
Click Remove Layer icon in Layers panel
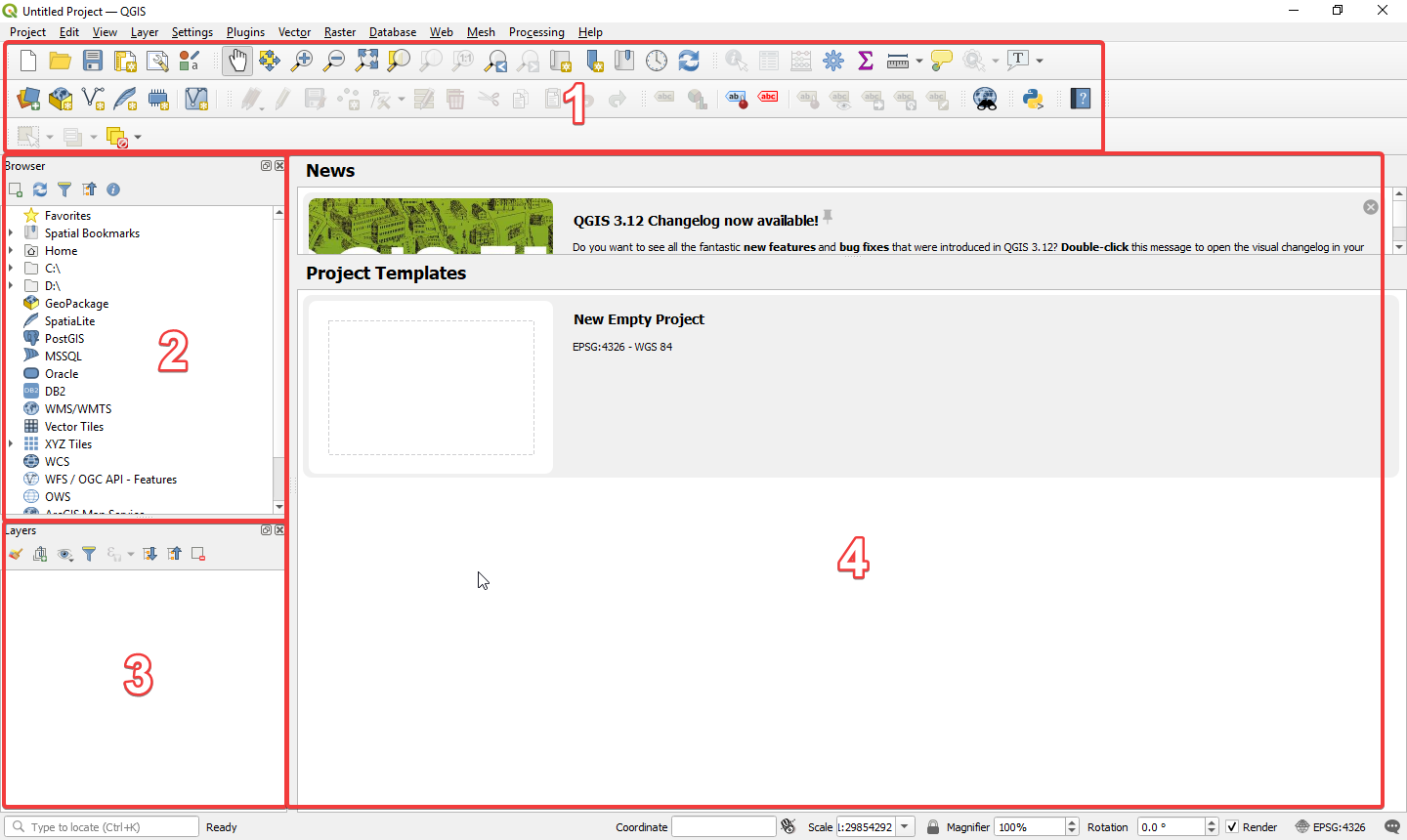tap(198, 554)
